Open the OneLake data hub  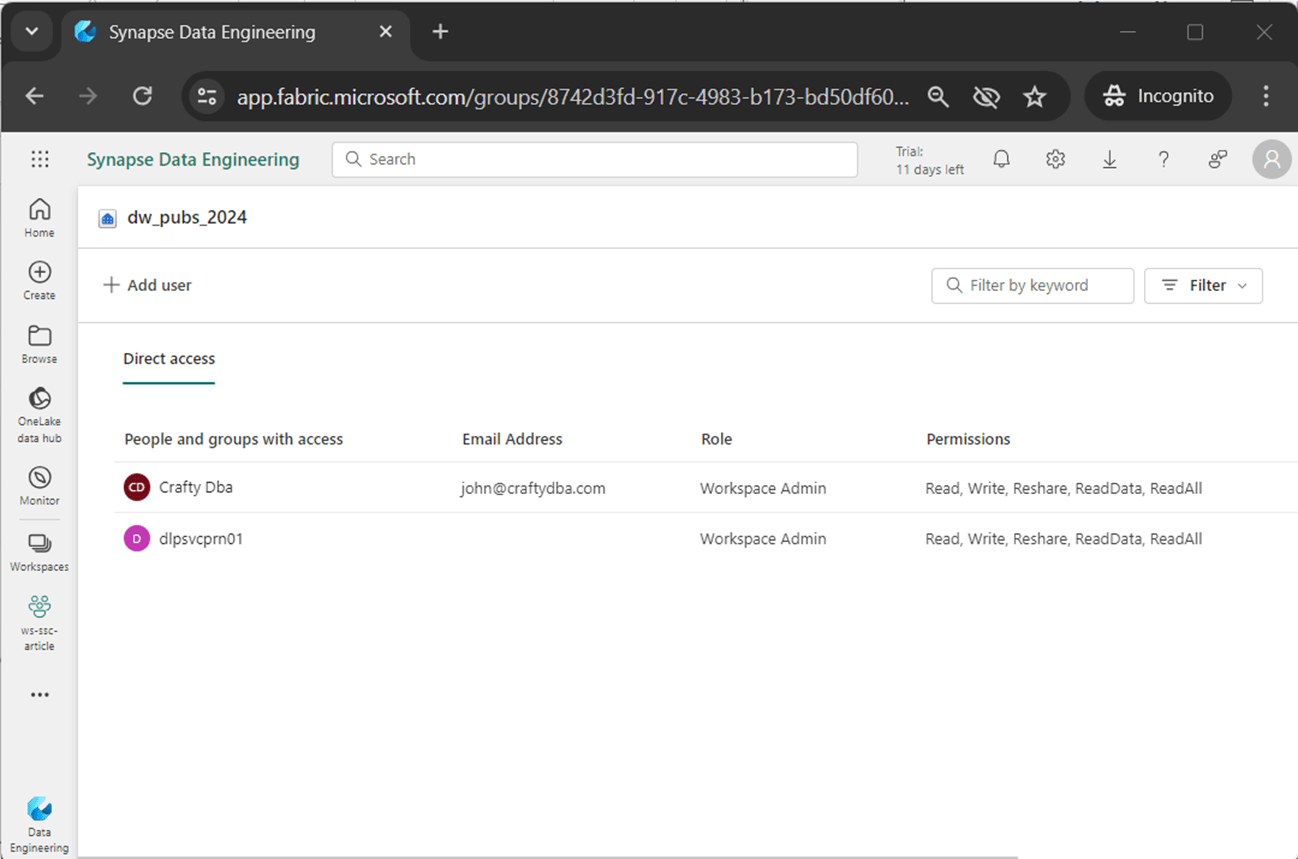point(40,415)
